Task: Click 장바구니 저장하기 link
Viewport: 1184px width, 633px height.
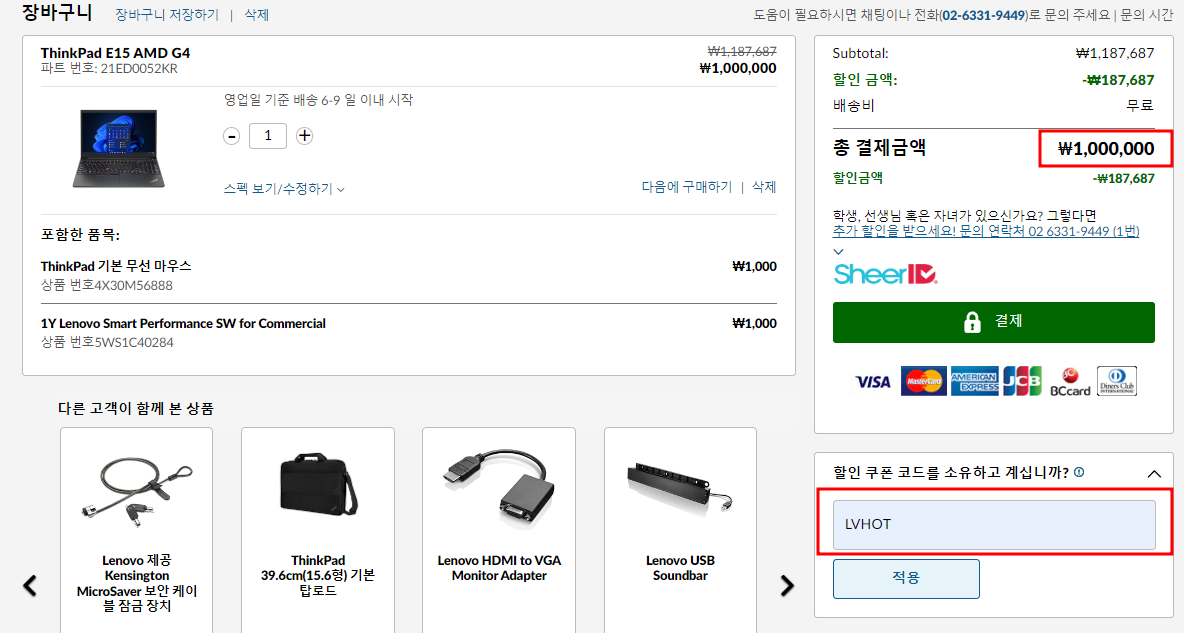Action: click(x=167, y=14)
